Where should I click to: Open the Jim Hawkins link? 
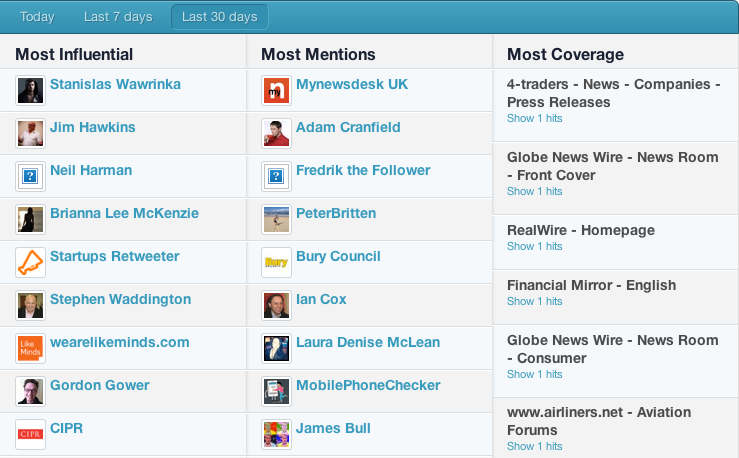tap(93, 127)
